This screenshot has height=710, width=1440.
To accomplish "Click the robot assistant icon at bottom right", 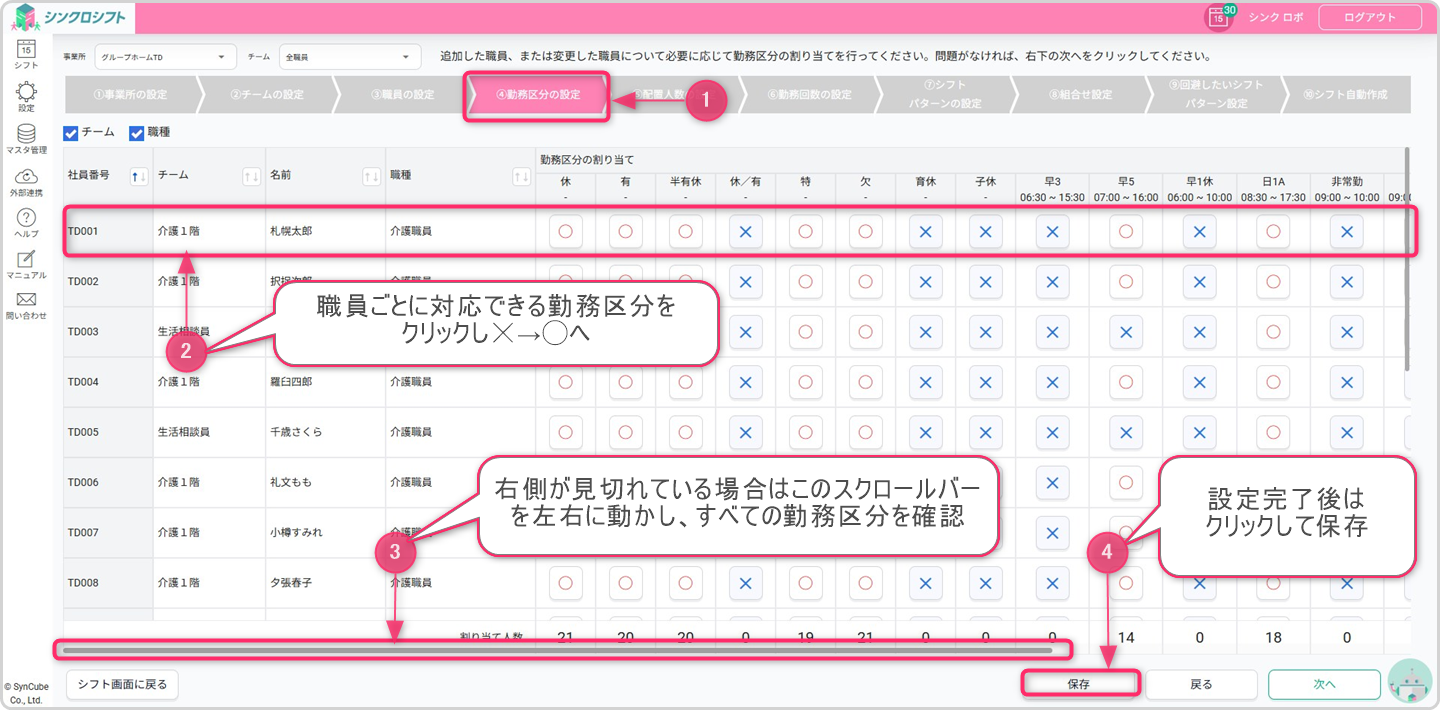I will [x=1410, y=683].
